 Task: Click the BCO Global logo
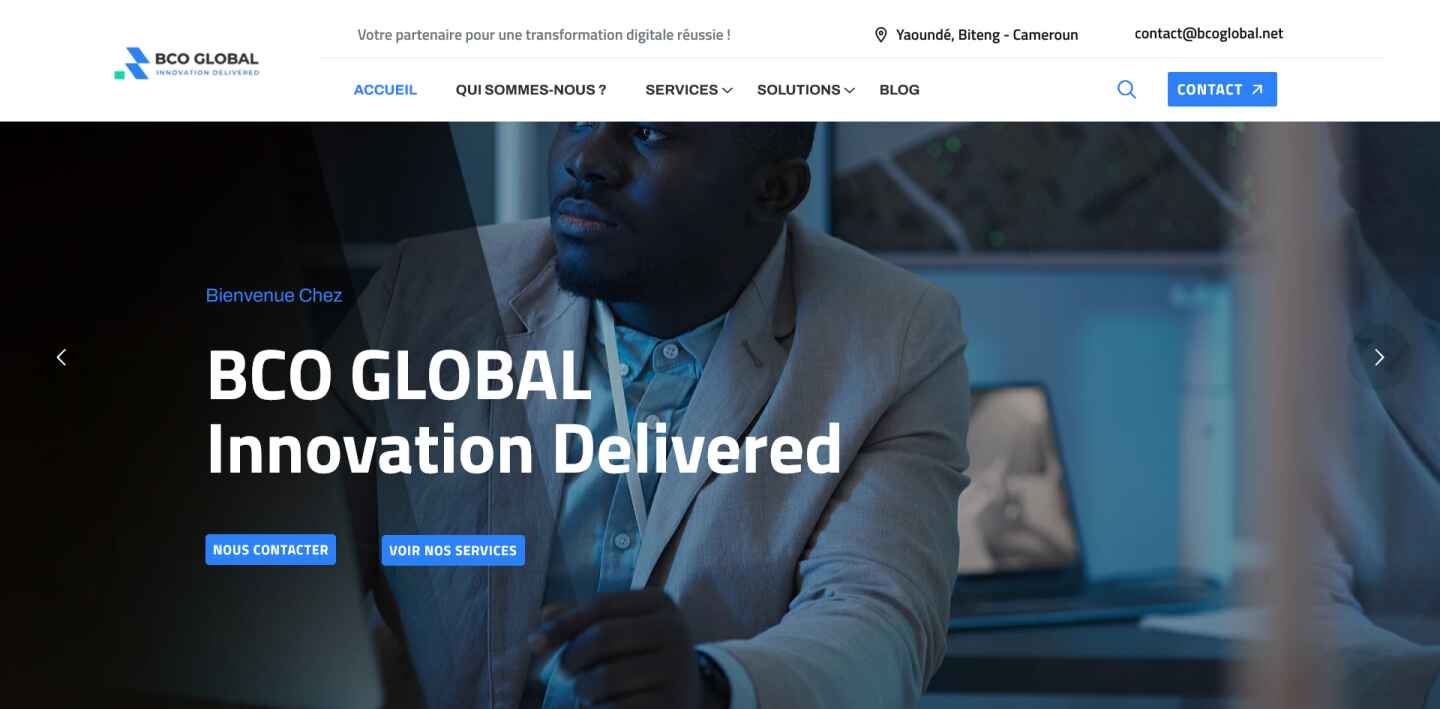pyautogui.click(x=187, y=63)
